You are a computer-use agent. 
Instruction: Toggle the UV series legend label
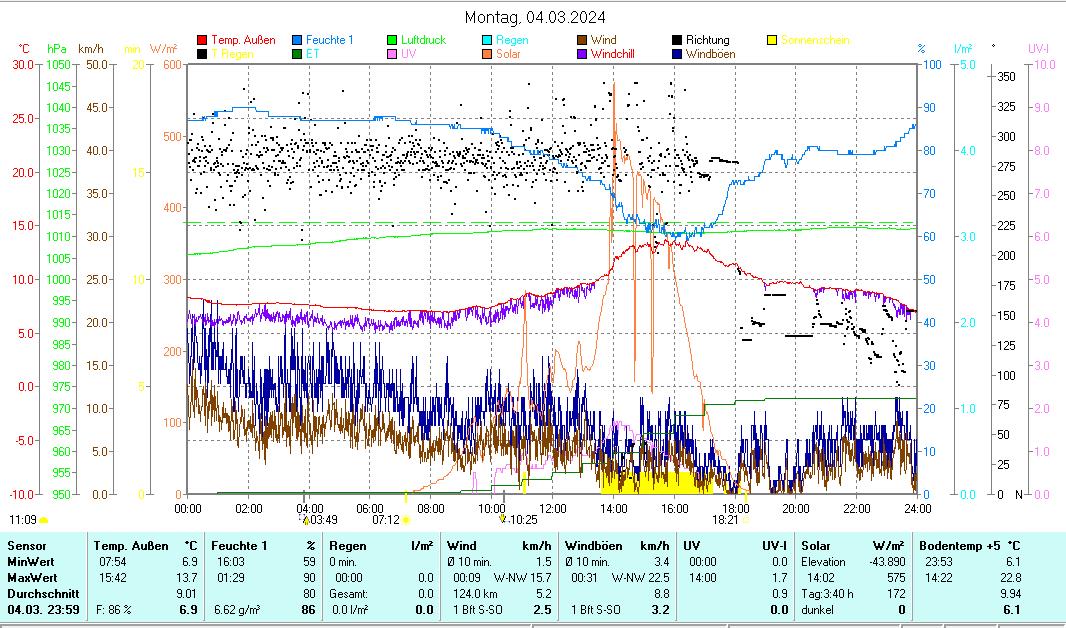tap(408, 55)
